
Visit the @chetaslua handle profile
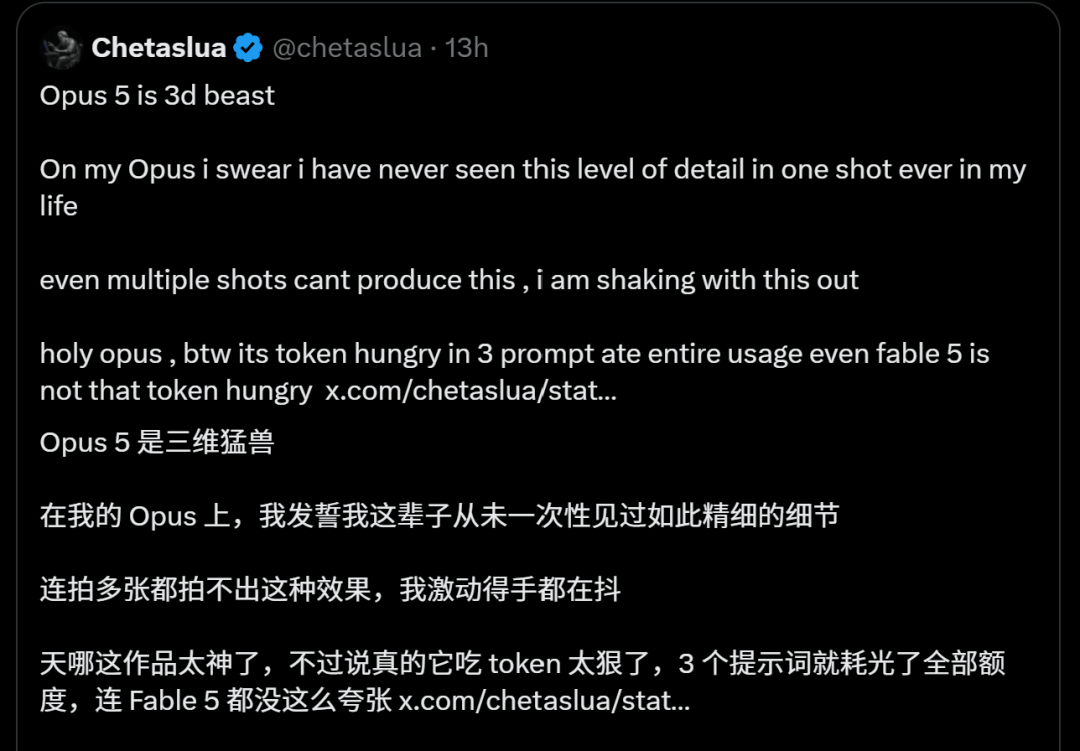[x=347, y=48]
